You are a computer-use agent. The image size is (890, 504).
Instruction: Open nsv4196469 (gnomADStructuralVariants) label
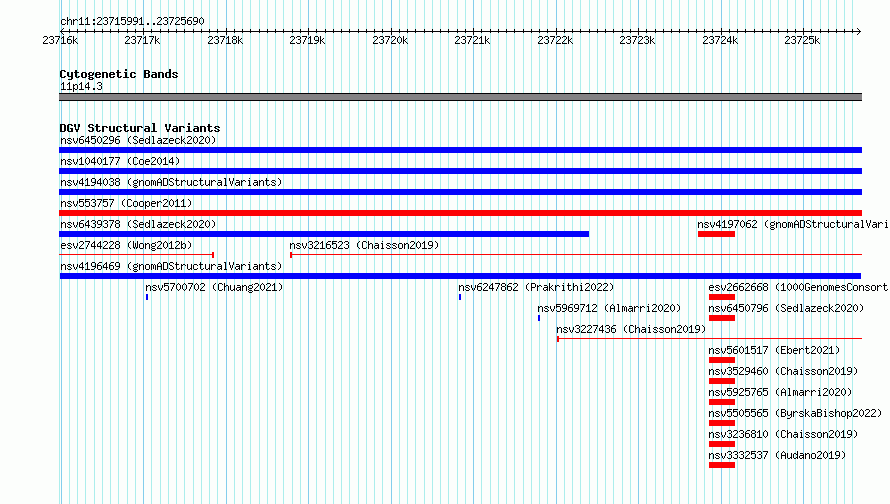point(171,266)
